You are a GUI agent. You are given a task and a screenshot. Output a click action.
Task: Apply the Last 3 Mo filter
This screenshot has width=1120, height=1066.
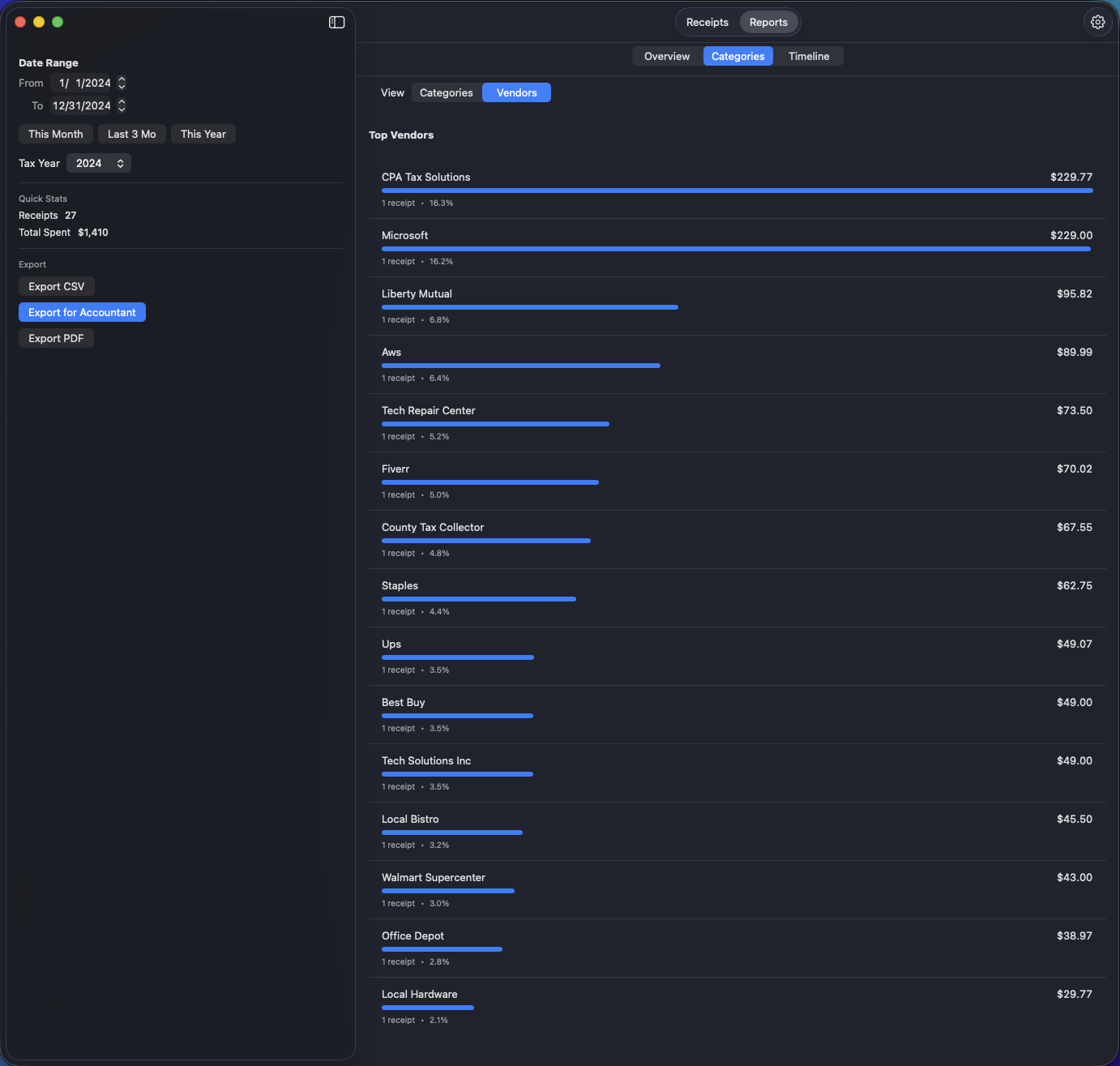tap(131, 134)
